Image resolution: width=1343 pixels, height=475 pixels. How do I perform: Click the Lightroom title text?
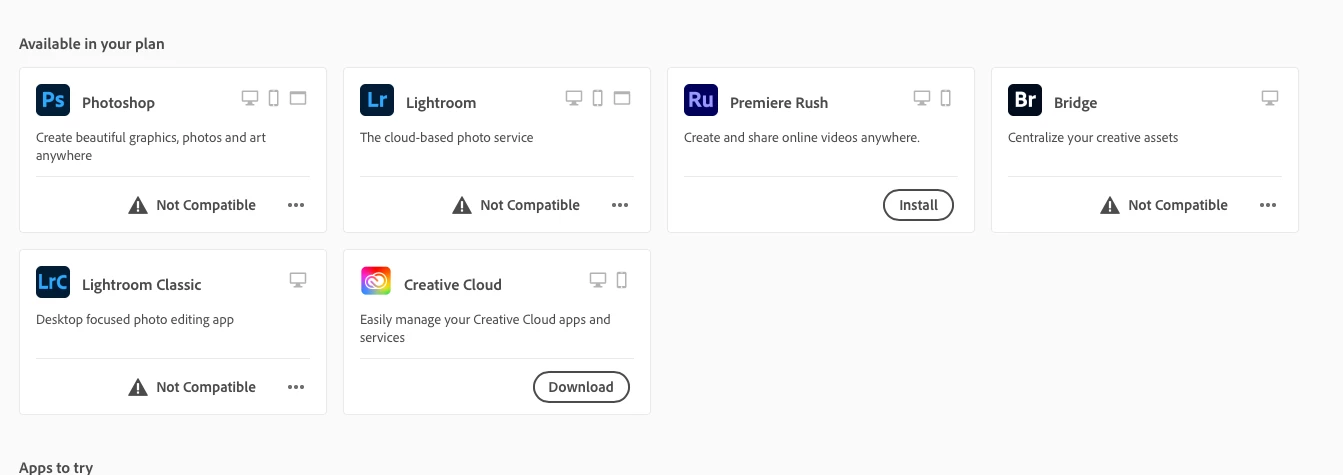point(441,103)
